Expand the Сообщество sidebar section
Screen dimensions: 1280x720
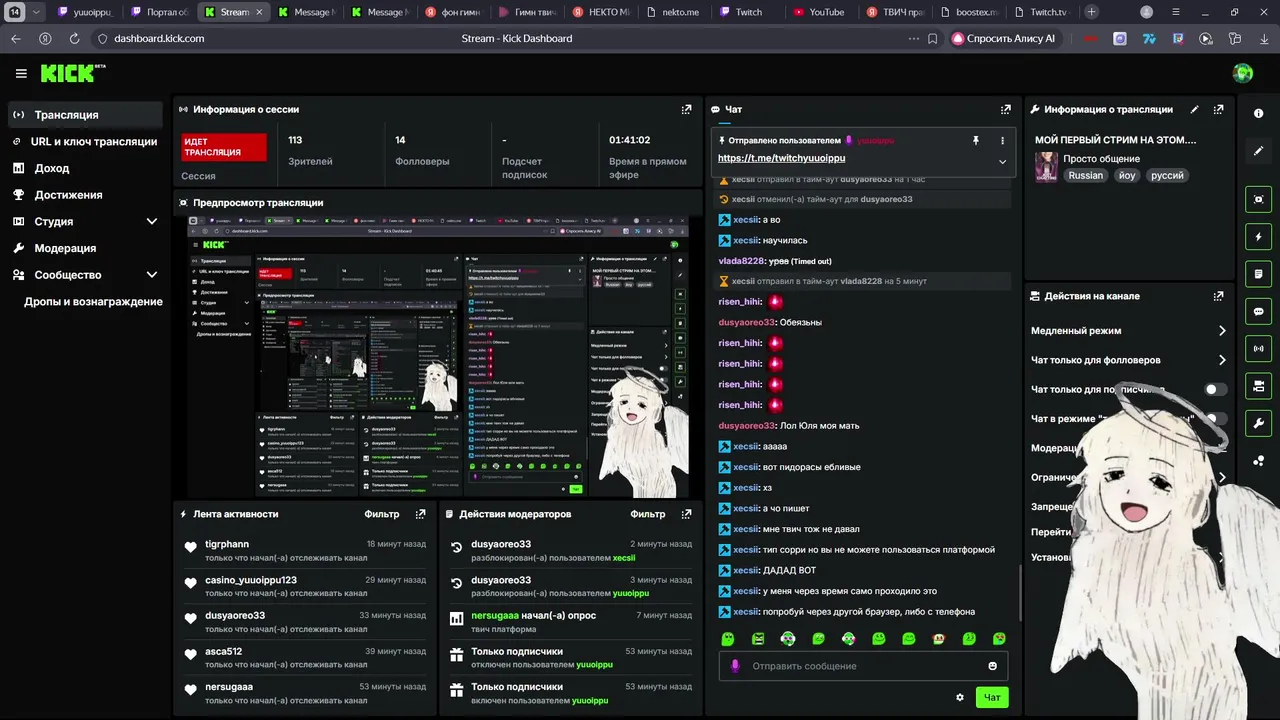152,275
